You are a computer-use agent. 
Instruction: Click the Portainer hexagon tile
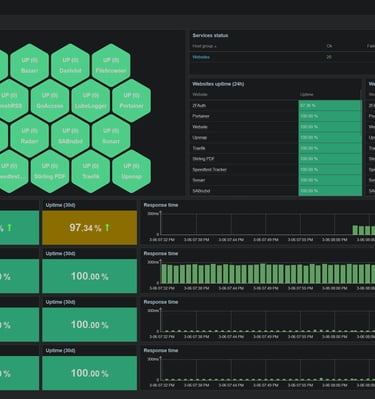pos(131,101)
